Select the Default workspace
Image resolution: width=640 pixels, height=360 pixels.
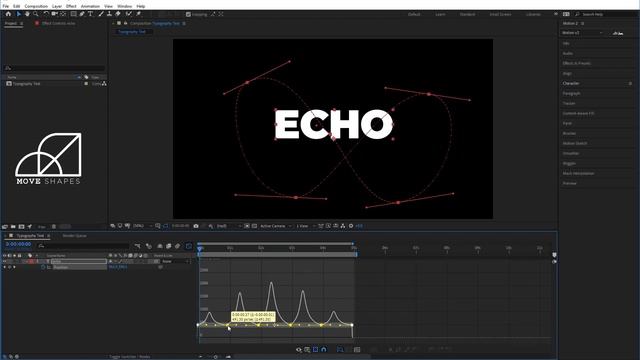[x=414, y=14]
